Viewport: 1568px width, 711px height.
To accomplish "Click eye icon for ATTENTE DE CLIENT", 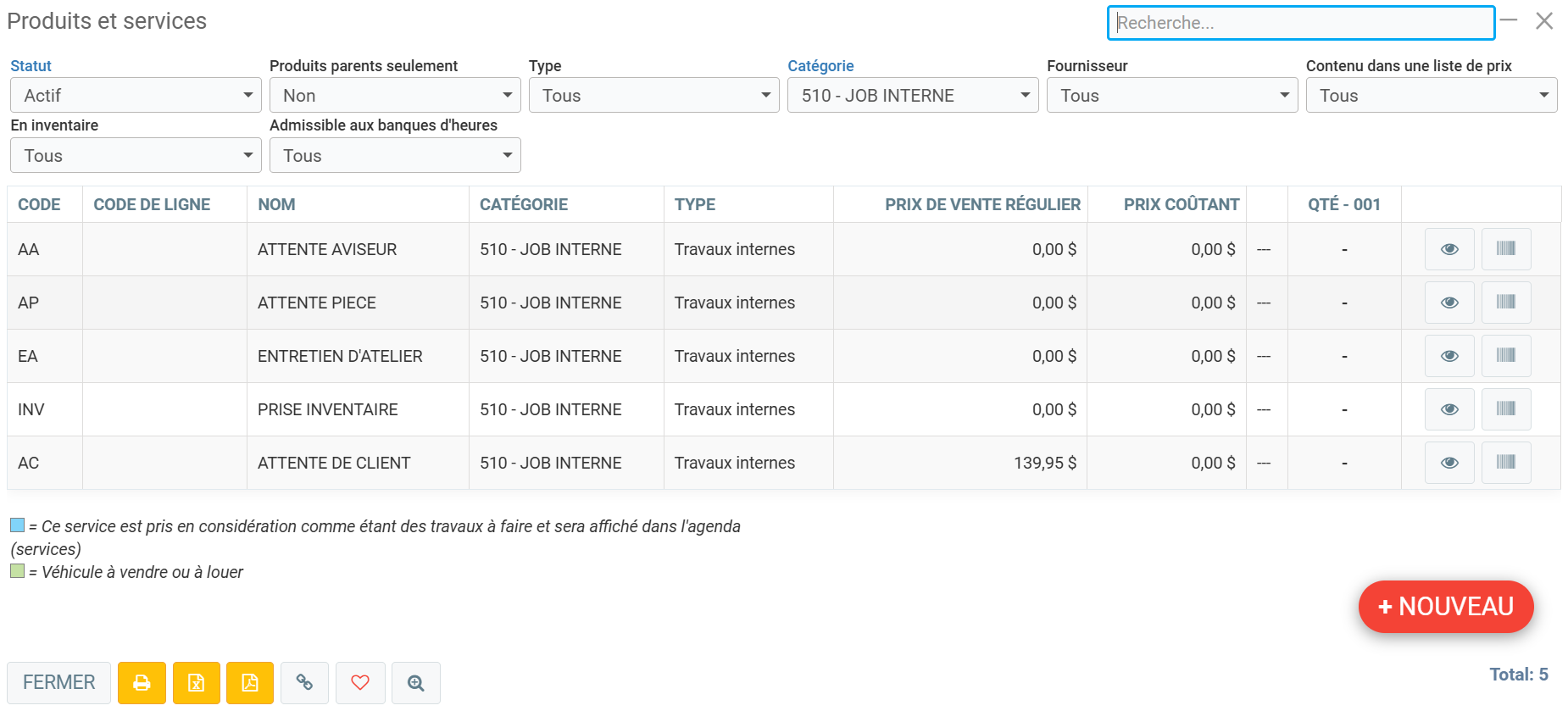I will tap(1449, 463).
